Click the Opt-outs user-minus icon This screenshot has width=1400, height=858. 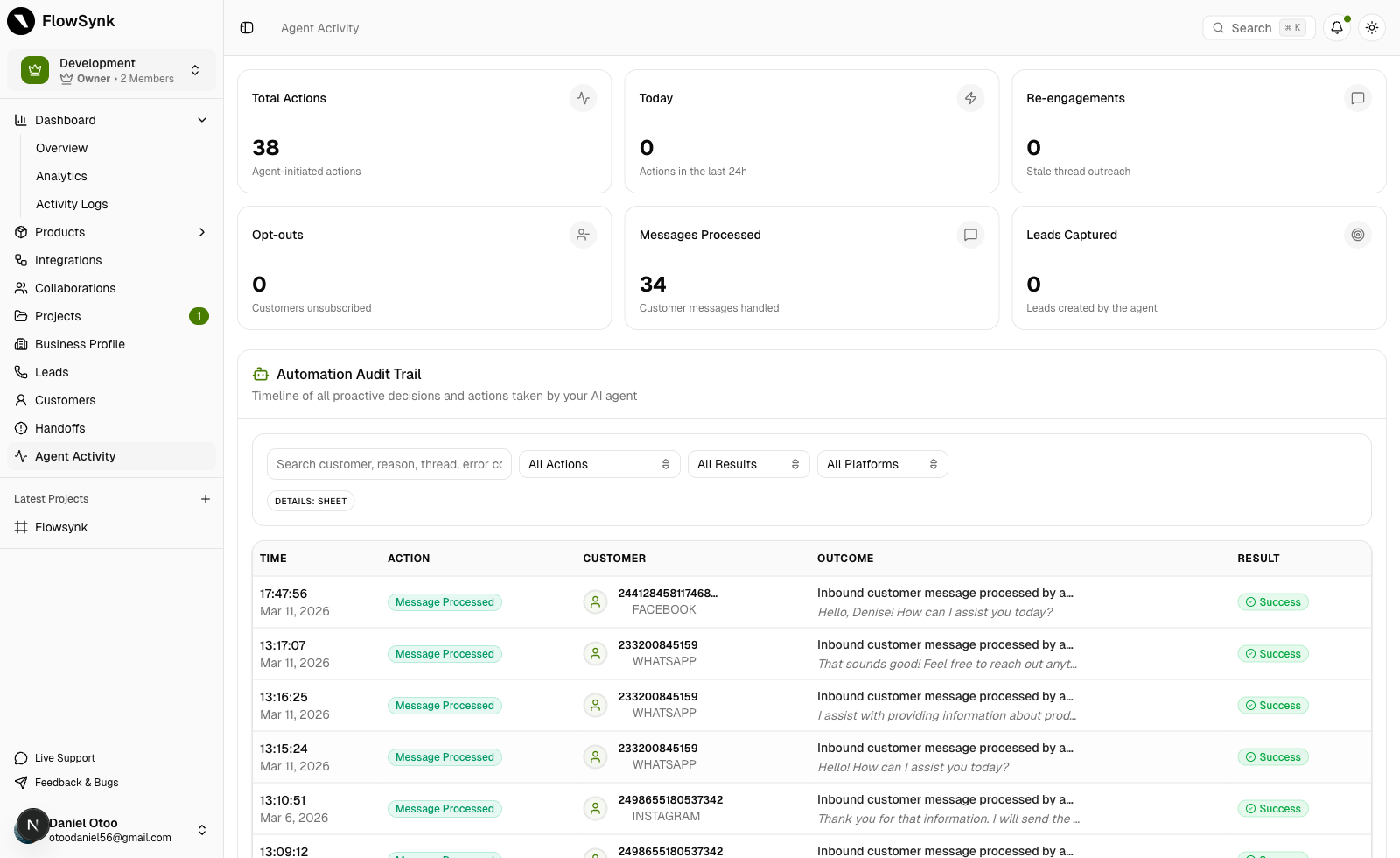click(583, 235)
